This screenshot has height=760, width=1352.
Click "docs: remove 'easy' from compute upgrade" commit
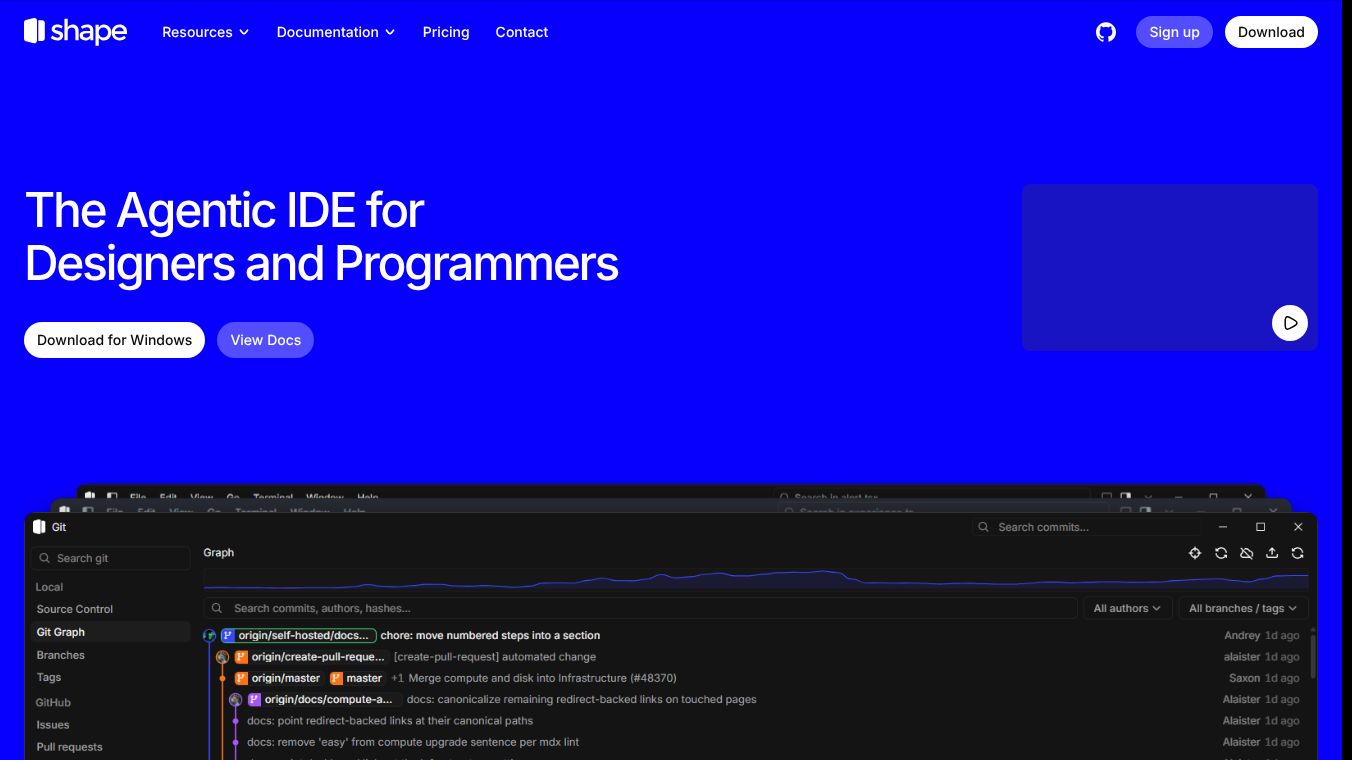click(x=413, y=743)
